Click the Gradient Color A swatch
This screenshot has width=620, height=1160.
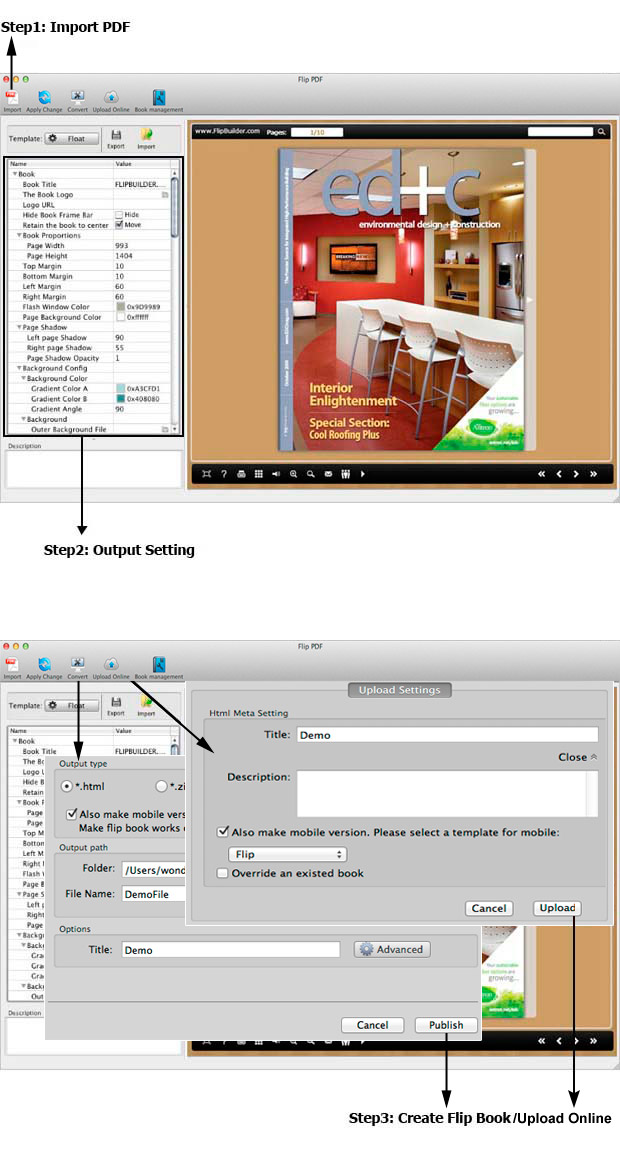tap(120, 388)
